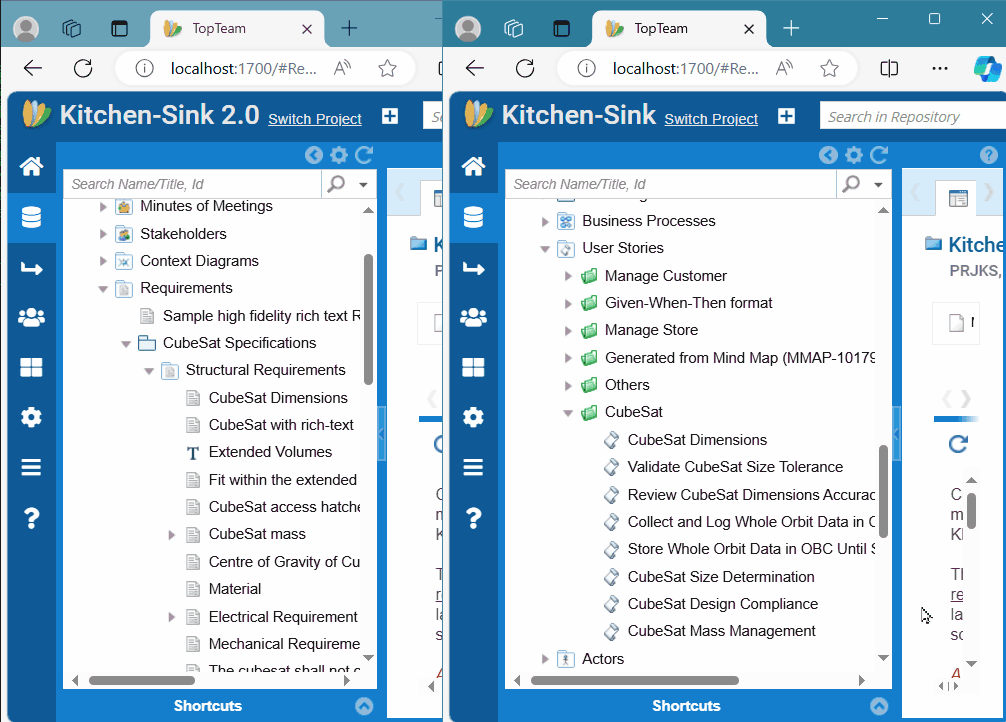Switch to the TopTeam tab in the right browser
The image size is (1006, 722).
click(679, 29)
